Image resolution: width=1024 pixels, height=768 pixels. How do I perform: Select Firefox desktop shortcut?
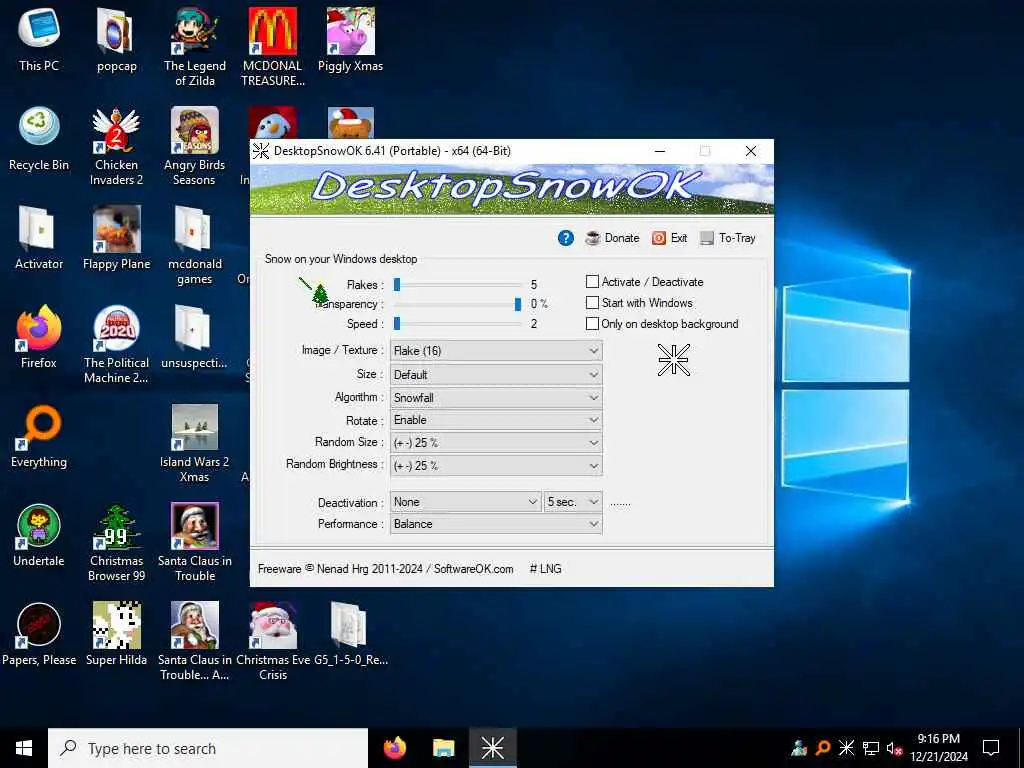point(39,337)
